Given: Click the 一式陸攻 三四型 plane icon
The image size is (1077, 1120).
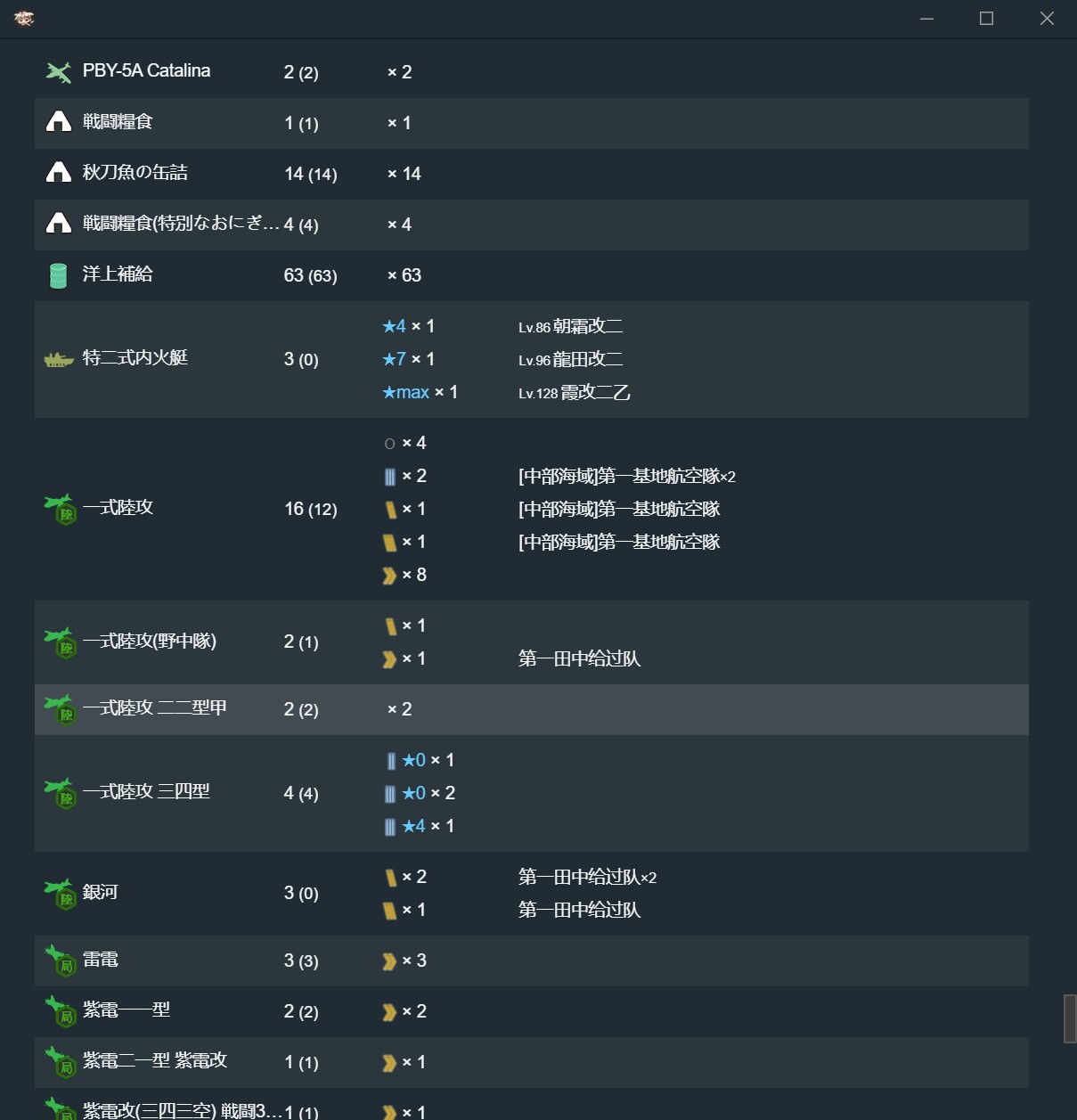Looking at the screenshot, I should [x=61, y=794].
